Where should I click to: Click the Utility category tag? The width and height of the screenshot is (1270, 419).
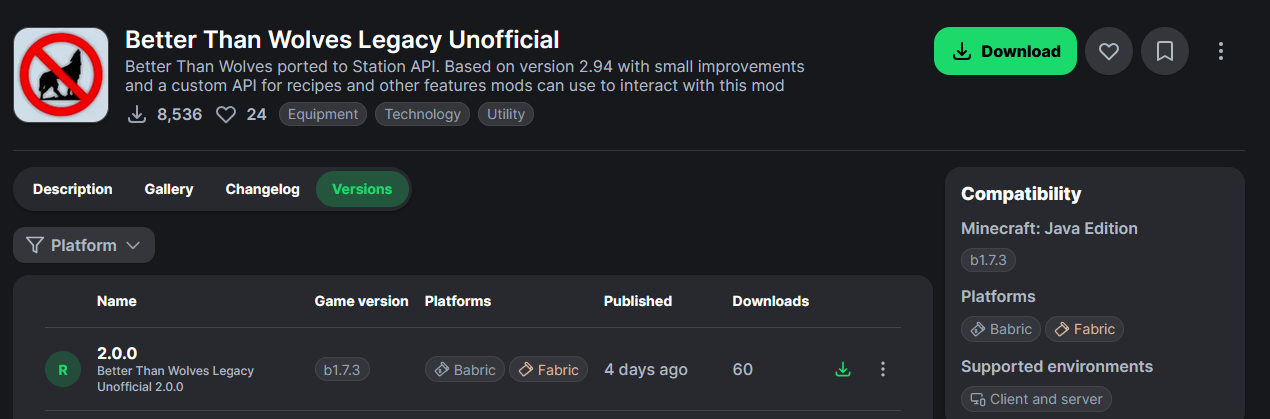(505, 114)
